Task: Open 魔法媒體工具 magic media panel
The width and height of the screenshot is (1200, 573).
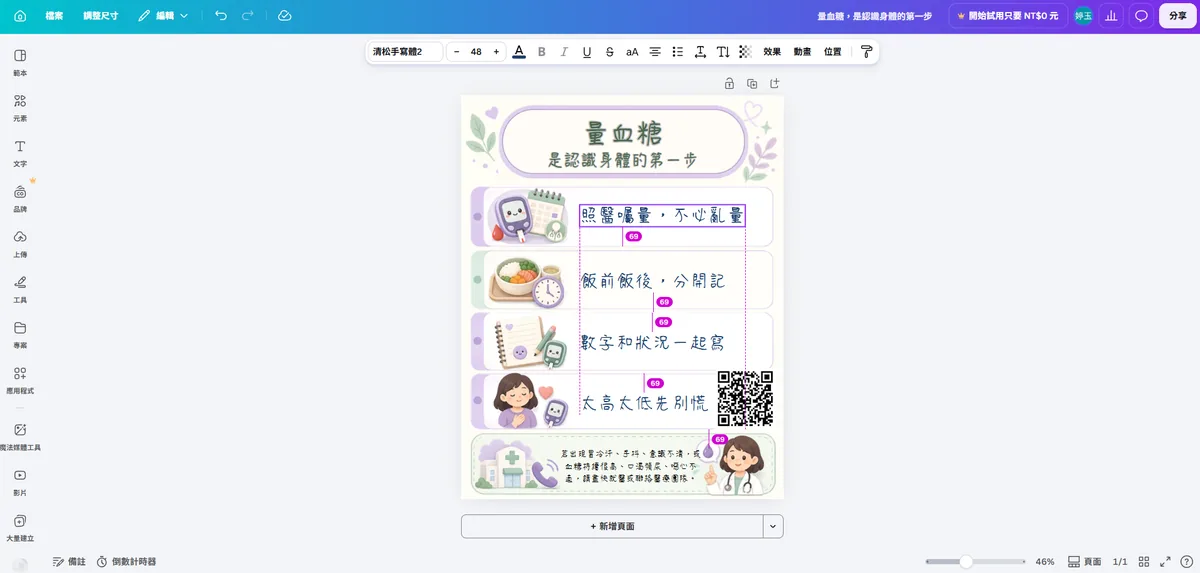Action: tap(20, 437)
